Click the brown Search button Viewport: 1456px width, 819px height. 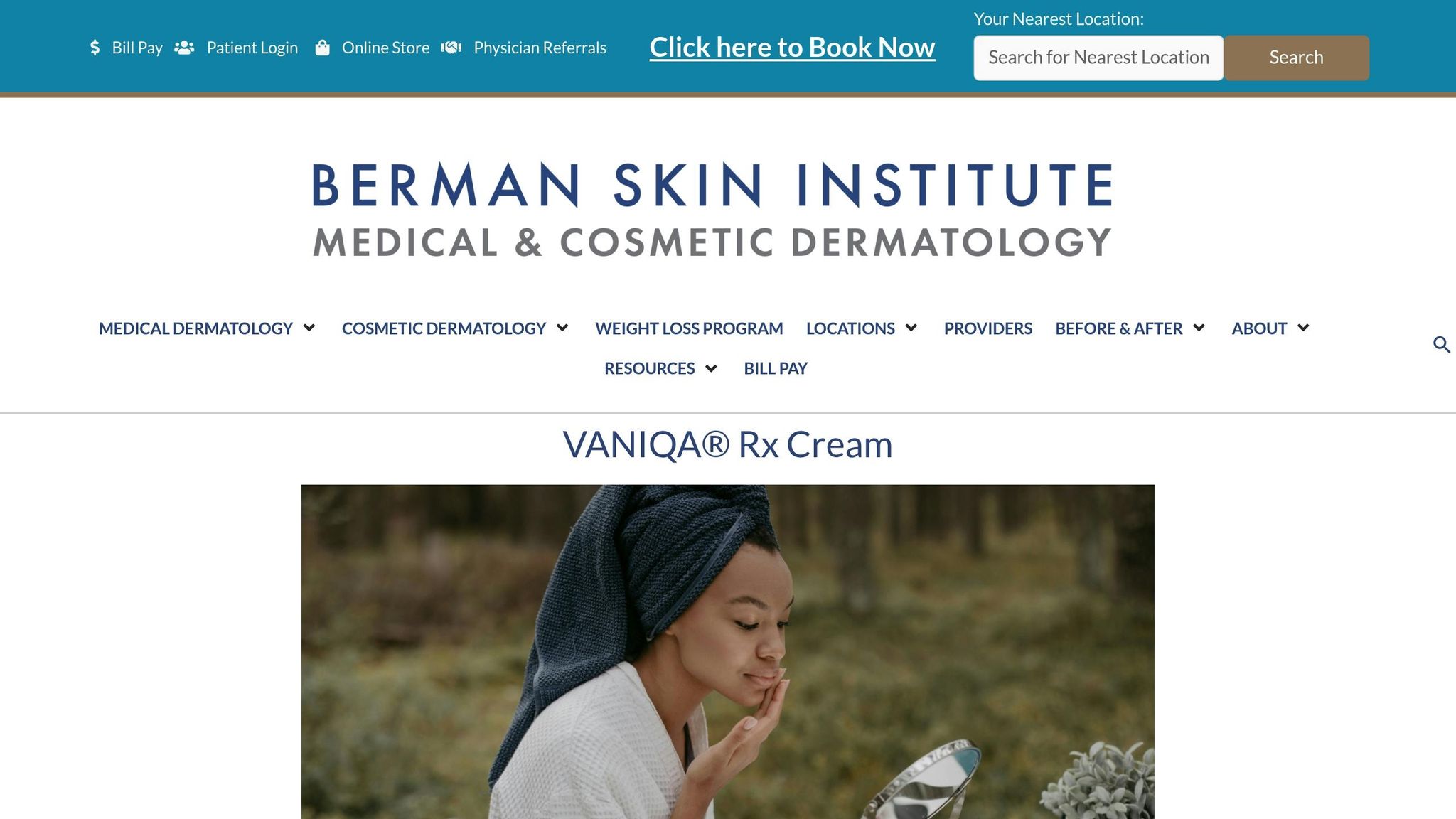pyautogui.click(x=1296, y=58)
